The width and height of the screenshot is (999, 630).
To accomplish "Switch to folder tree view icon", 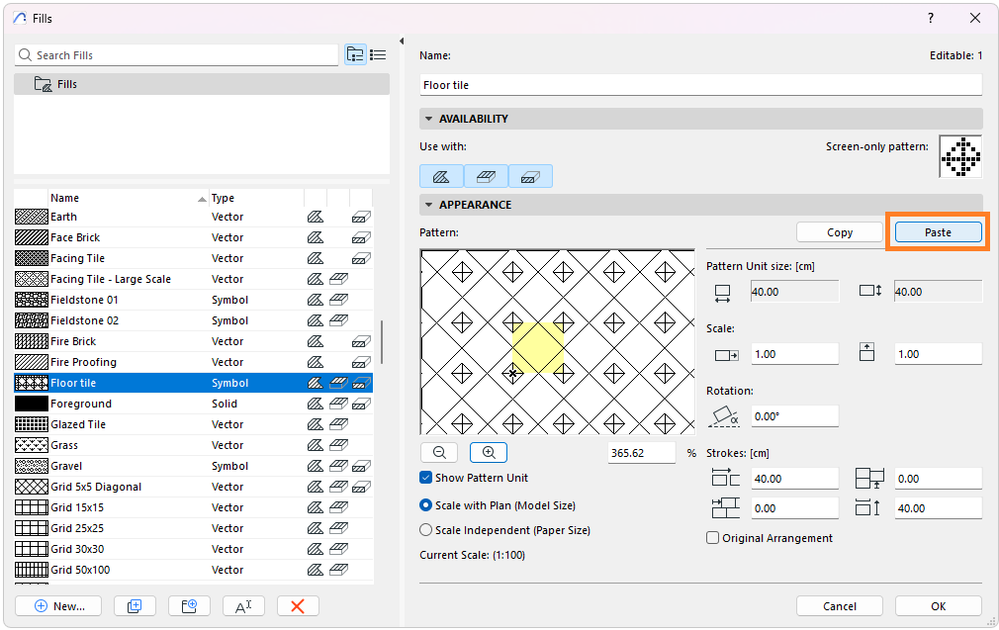I will [x=355, y=55].
